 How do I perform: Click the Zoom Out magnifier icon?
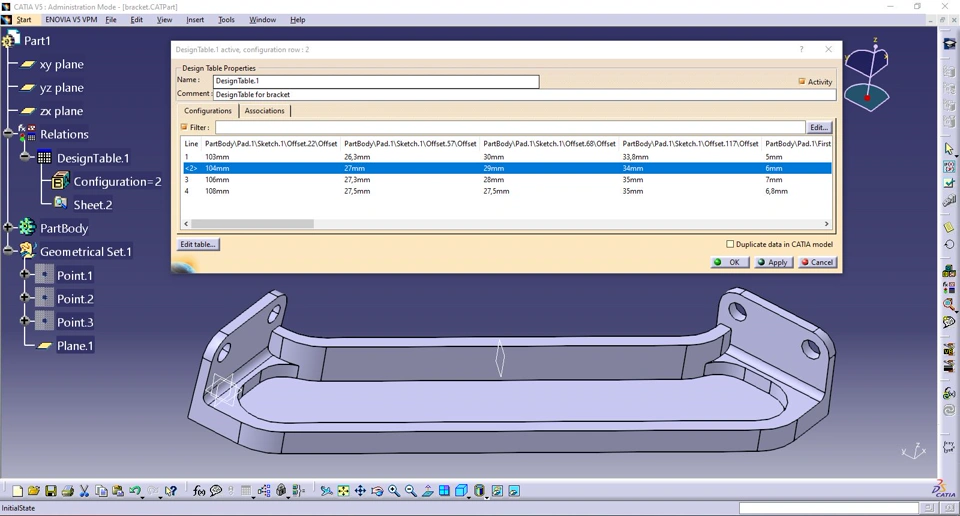tap(410, 491)
